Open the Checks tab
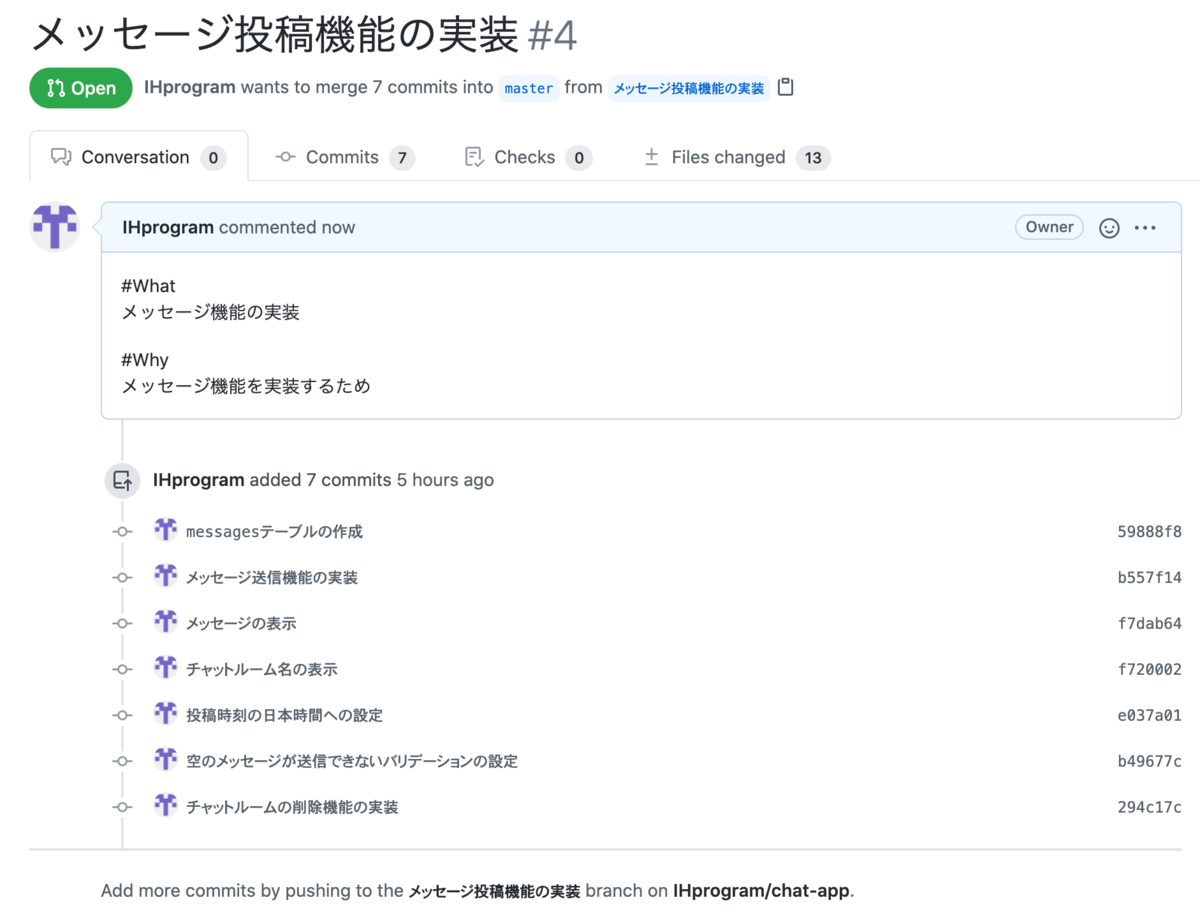Image resolution: width=1200 pixels, height=921 pixels. point(528,157)
